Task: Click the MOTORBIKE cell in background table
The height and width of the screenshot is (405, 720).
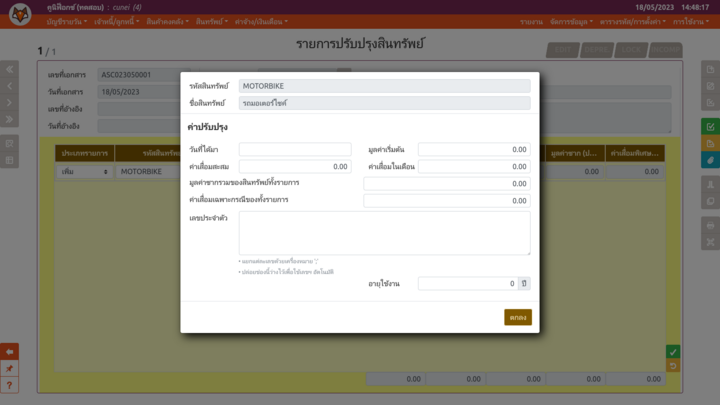Action: 147,171
